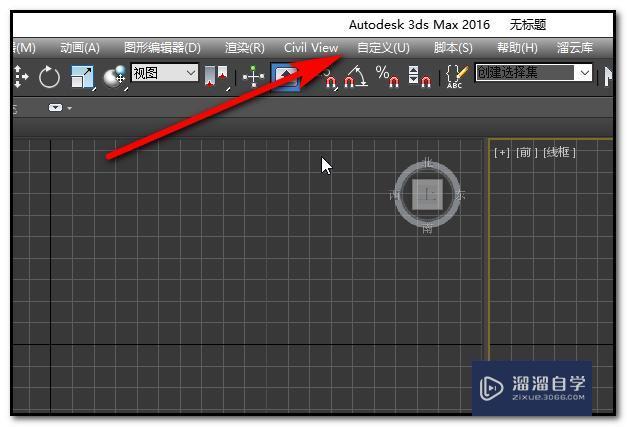The height and width of the screenshot is (427, 627).
Task: Activate the Select and Scale tool
Action: [x=82, y=76]
